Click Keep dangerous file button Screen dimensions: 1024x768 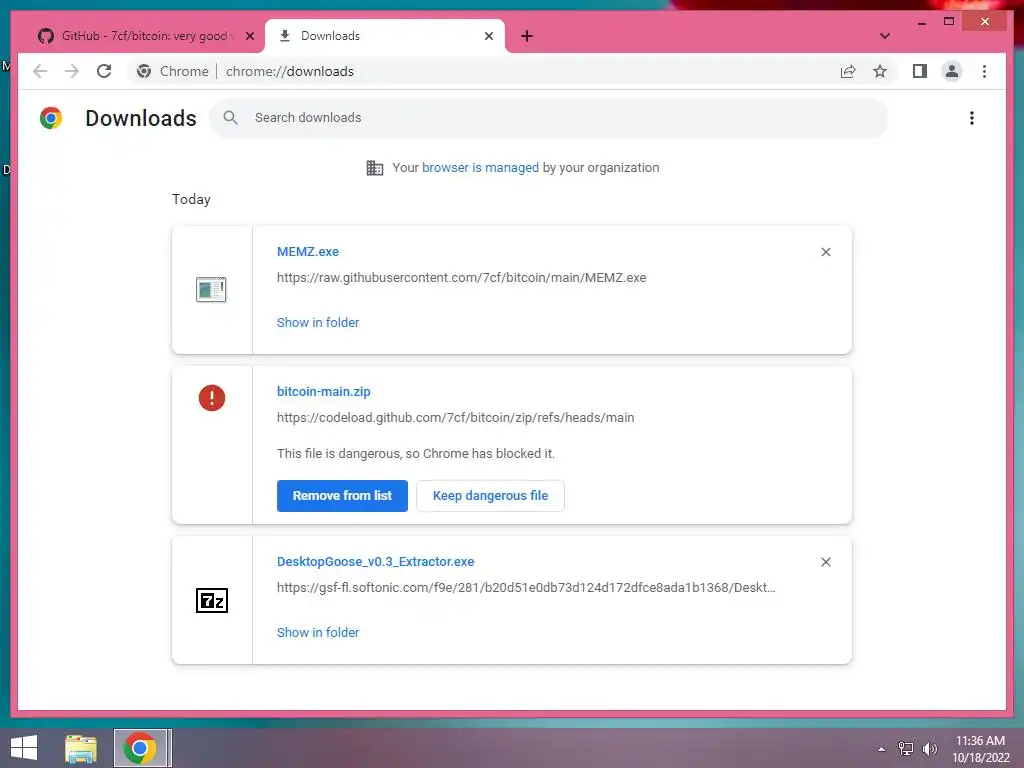pyautogui.click(x=490, y=496)
